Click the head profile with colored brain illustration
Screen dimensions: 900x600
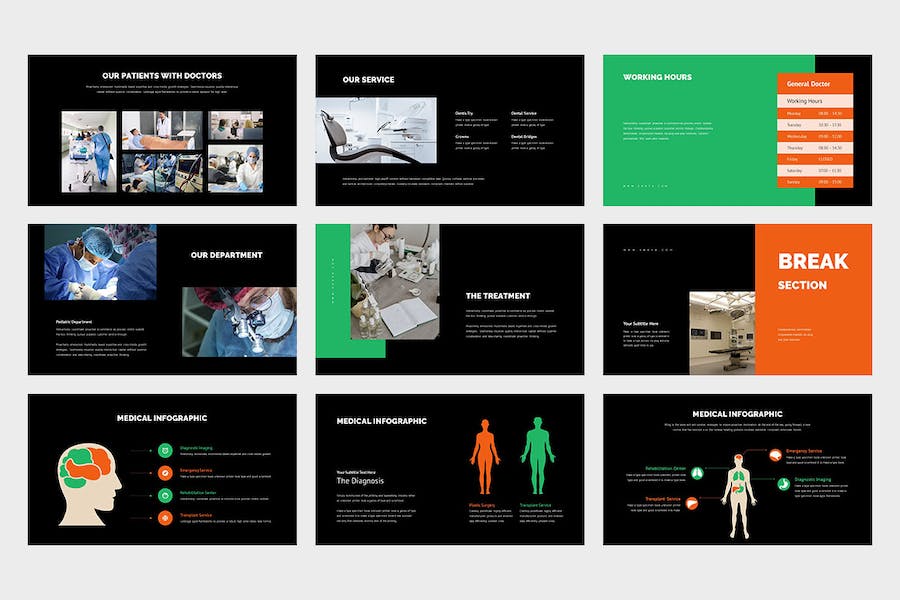90,485
